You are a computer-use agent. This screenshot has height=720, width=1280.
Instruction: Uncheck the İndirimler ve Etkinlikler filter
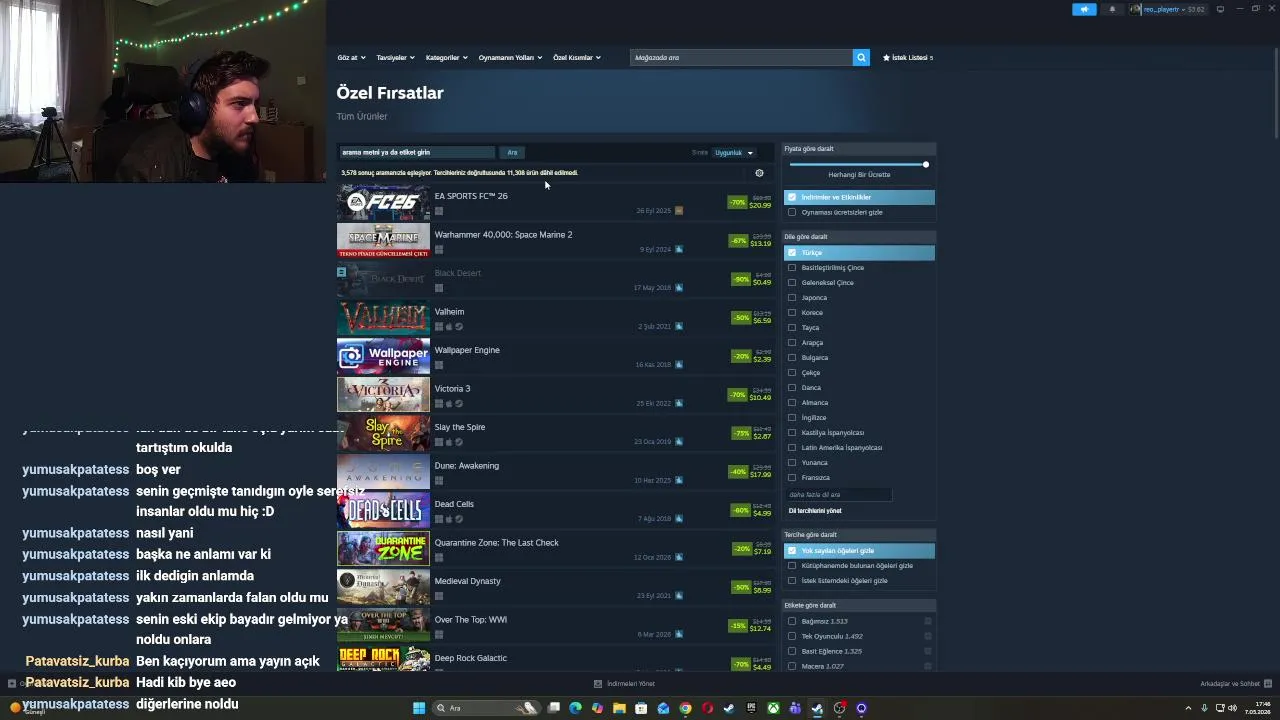(792, 197)
